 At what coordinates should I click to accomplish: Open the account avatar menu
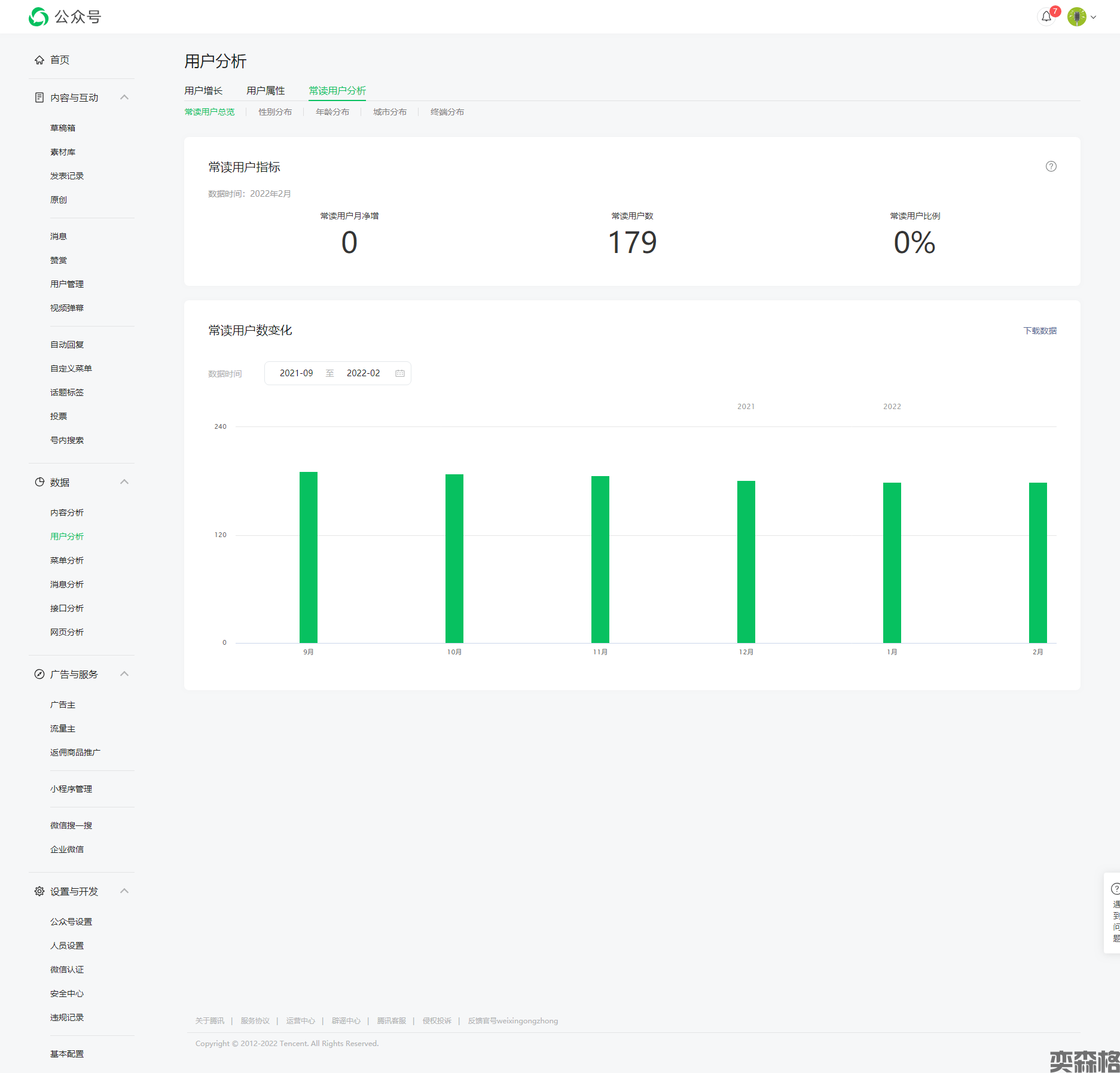pos(1078,17)
